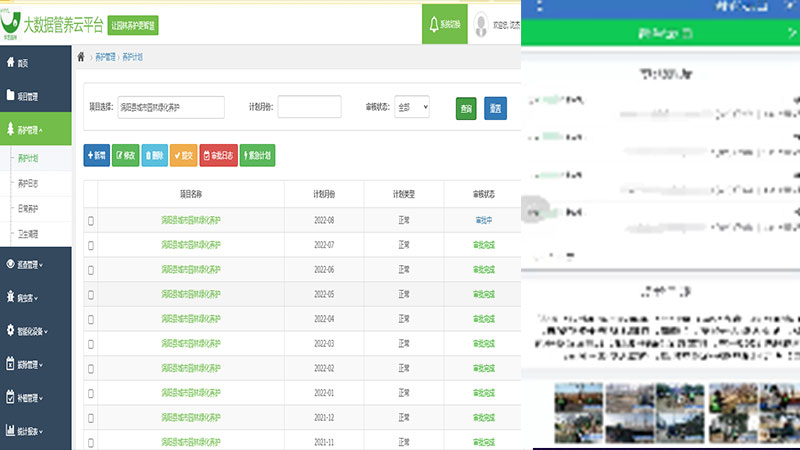Tick the checkbox for the 2022-08 row

tap(91, 220)
